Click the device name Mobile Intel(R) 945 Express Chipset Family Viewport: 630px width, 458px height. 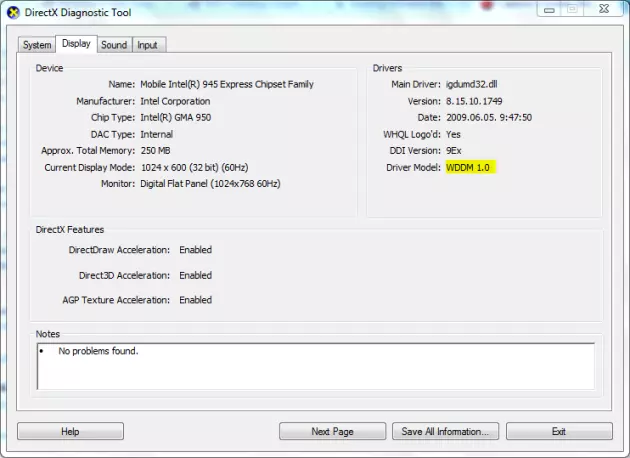coord(227,84)
